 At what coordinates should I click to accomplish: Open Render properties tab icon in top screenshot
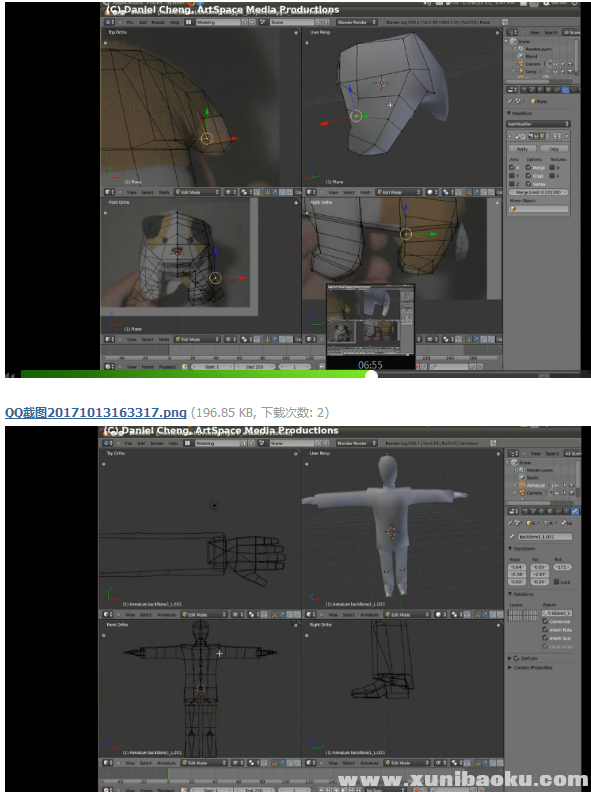[523, 89]
